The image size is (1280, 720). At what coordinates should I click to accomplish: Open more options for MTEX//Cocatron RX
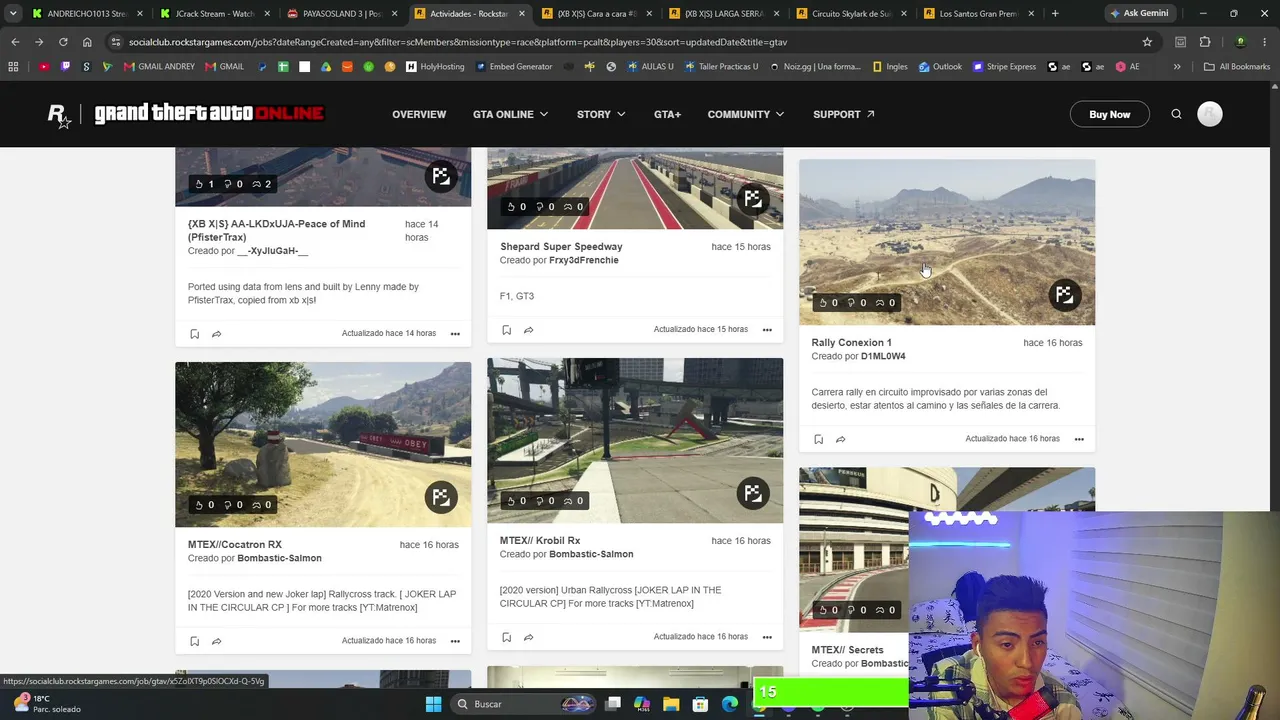(455, 641)
